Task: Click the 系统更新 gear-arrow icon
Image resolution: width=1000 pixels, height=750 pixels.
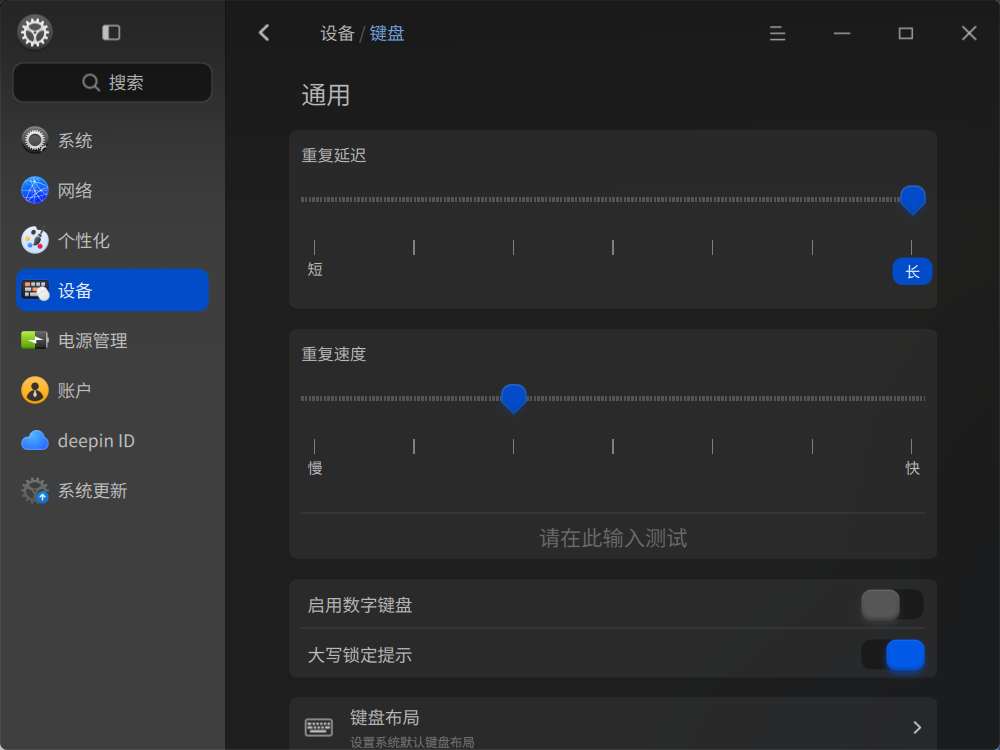Action: point(34,490)
